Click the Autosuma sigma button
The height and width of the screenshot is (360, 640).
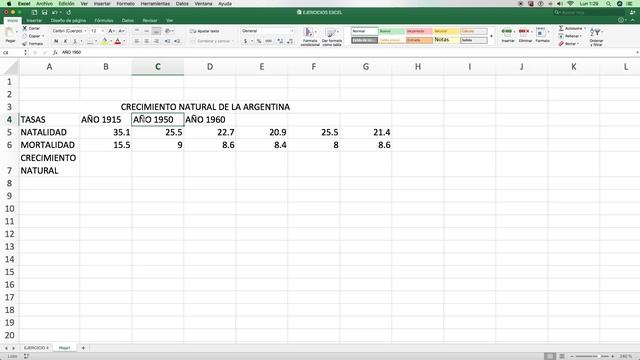coord(572,28)
